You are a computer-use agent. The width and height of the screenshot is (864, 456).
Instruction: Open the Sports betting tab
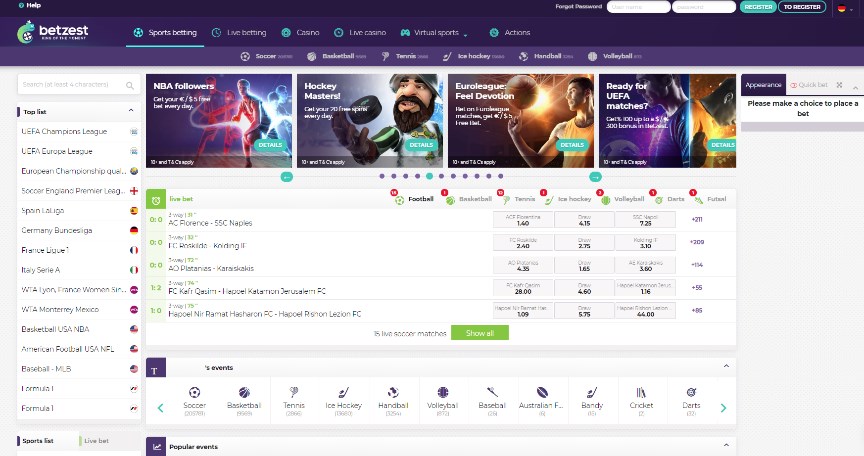tap(165, 32)
